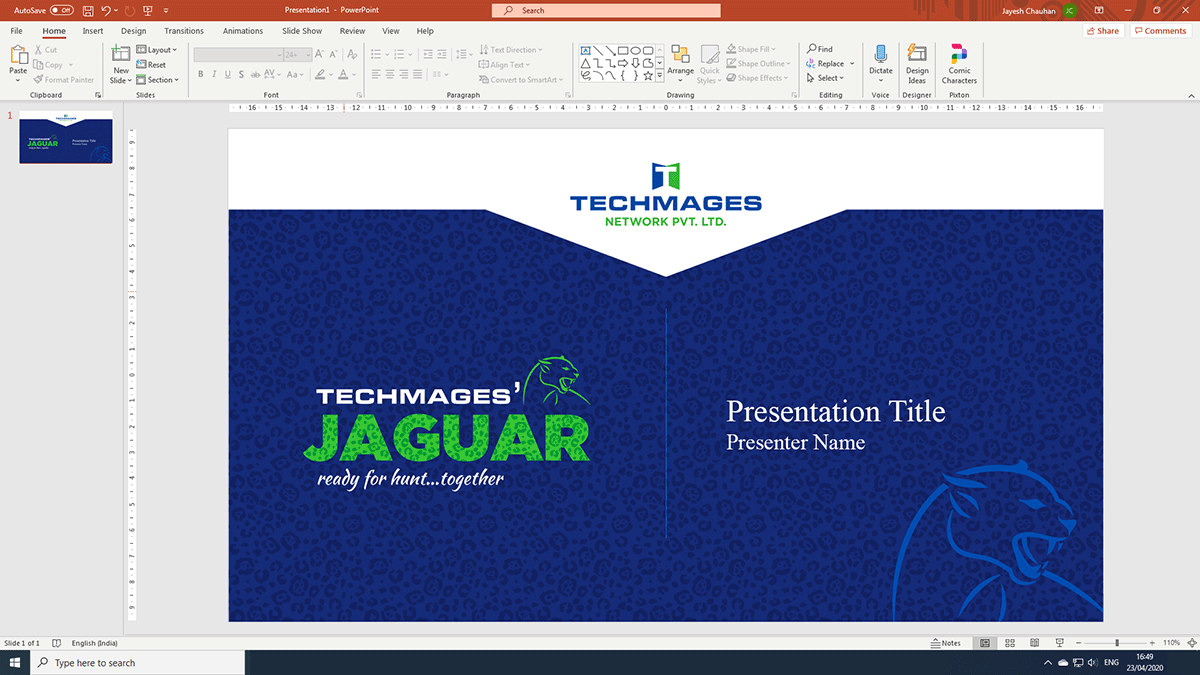Collapse the ribbon with the caret
Screen dimensions: 1200x675
1190,95
